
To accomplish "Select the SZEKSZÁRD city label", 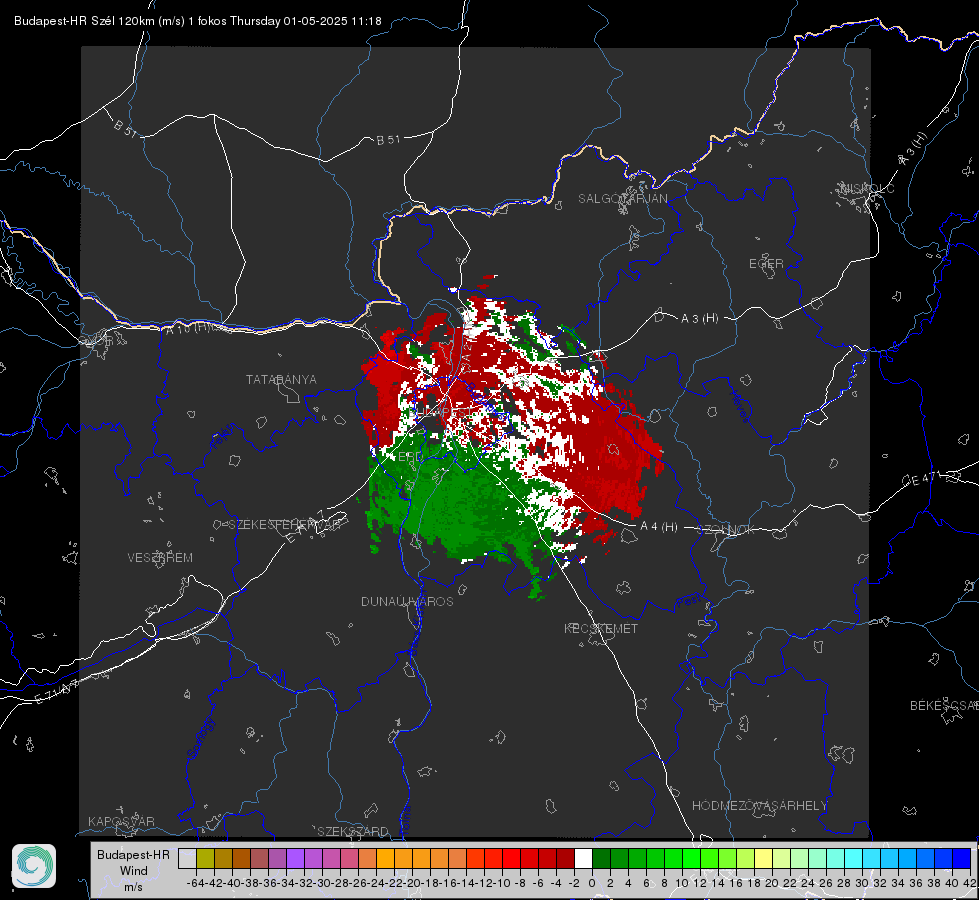I will pyautogui.click(x=353, y=831).
